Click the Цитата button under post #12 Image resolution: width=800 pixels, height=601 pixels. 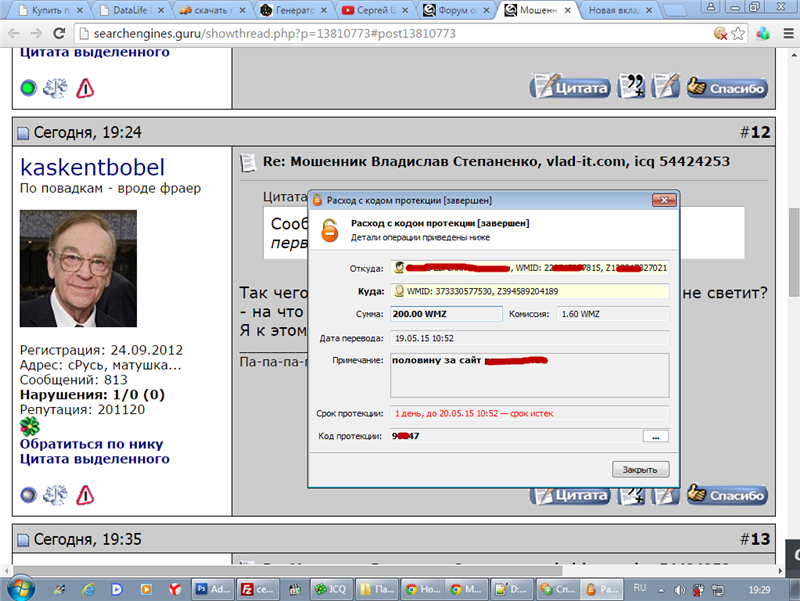click(570, 496)
